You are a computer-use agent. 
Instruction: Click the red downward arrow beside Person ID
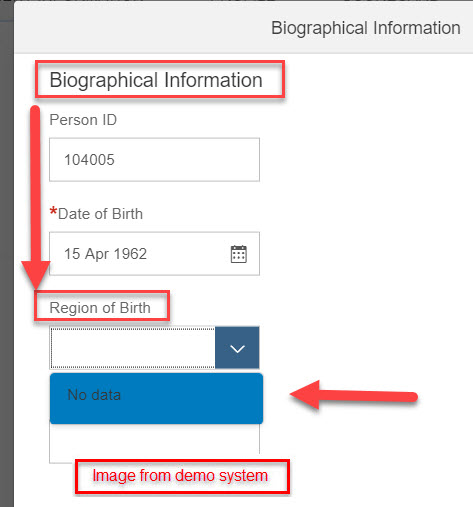(36, 197)
